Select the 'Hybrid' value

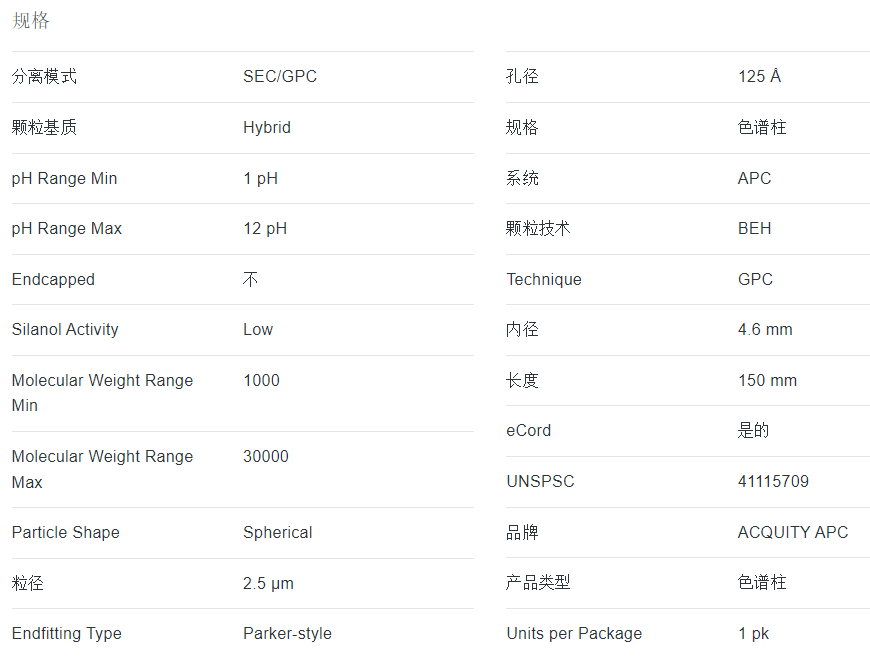click(x=267, y=128)
